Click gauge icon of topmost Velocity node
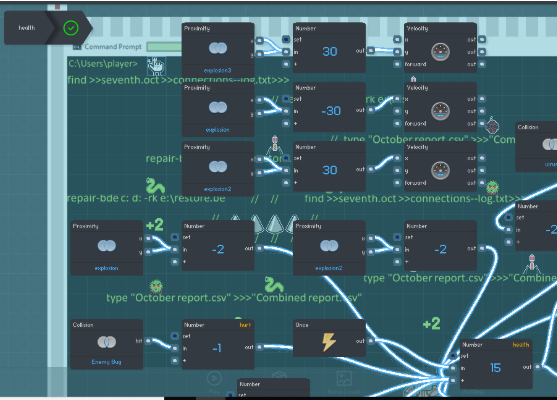Screen dimensions: 557x400 [440, 52]
